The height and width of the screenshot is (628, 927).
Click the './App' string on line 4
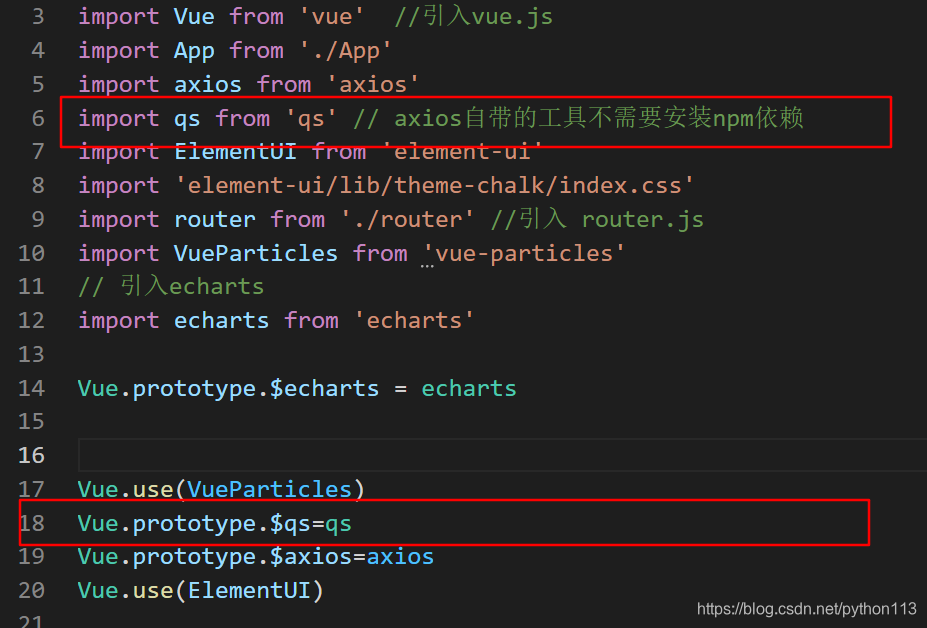click(x=345, y=51)
